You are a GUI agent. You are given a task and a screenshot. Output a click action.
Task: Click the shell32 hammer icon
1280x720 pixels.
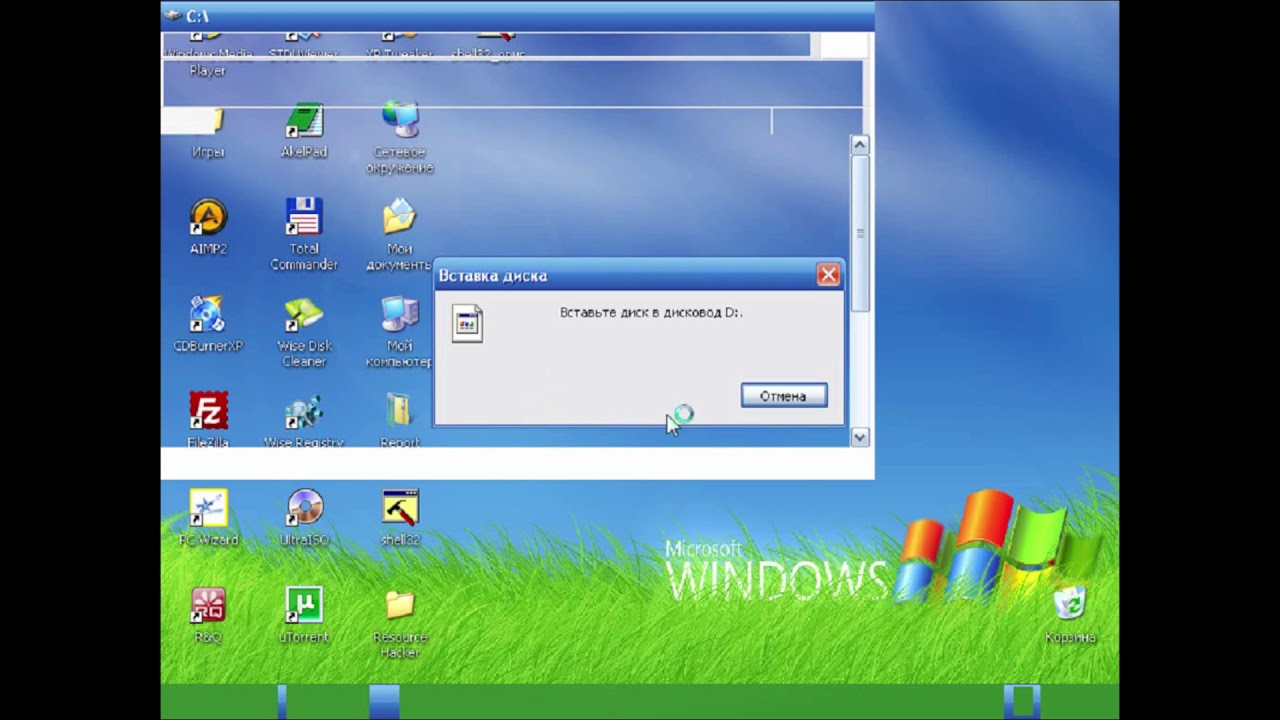click(400, 508)
